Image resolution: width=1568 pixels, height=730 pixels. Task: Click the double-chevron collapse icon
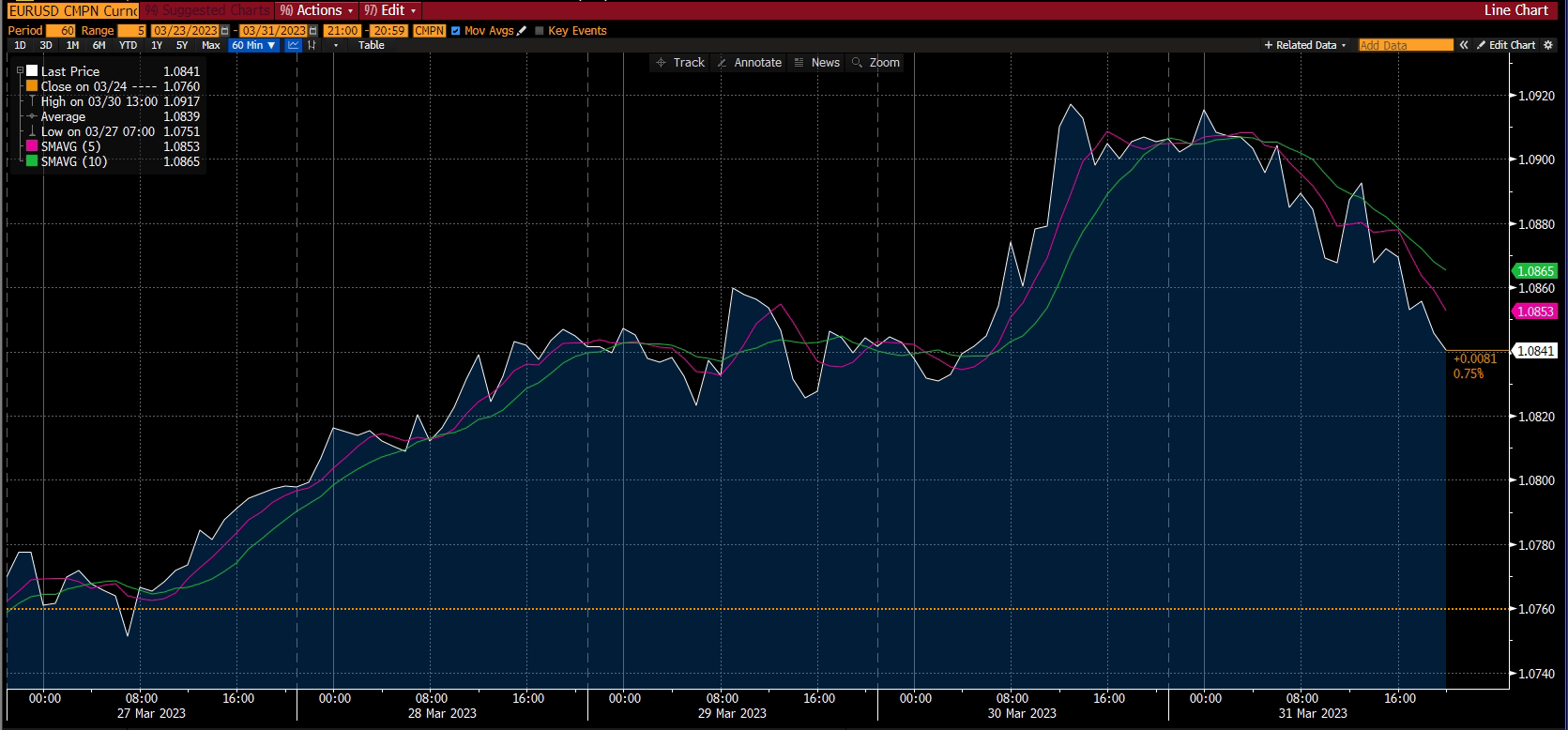[1463, 45]
